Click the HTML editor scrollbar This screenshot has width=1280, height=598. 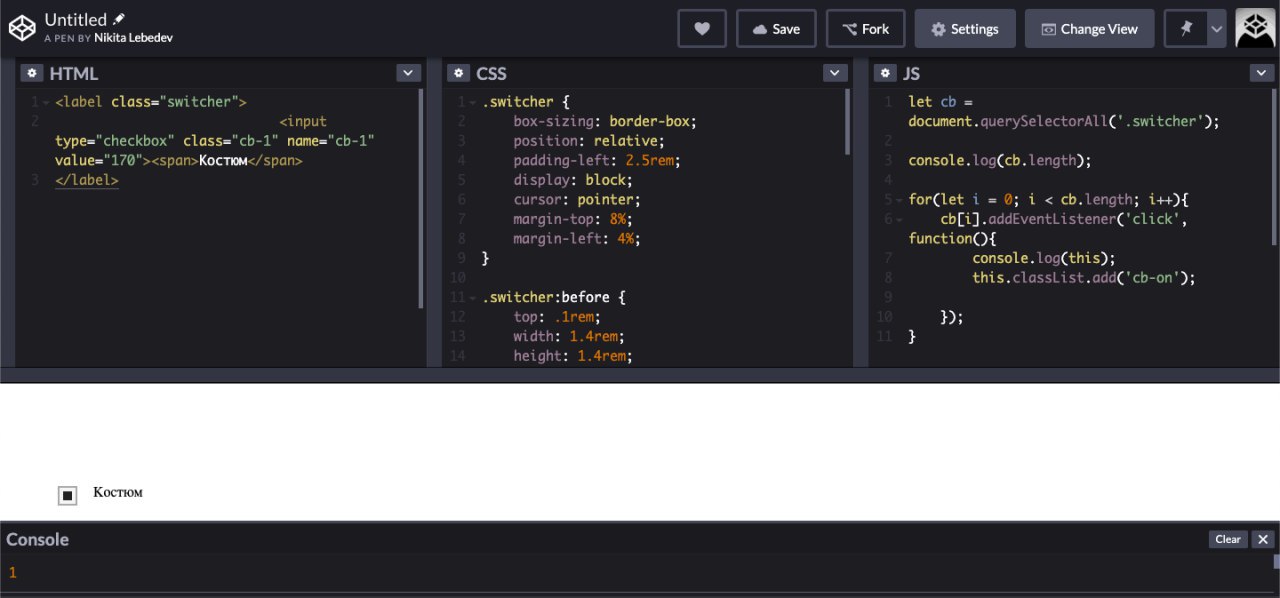click(x=420, y=198)
